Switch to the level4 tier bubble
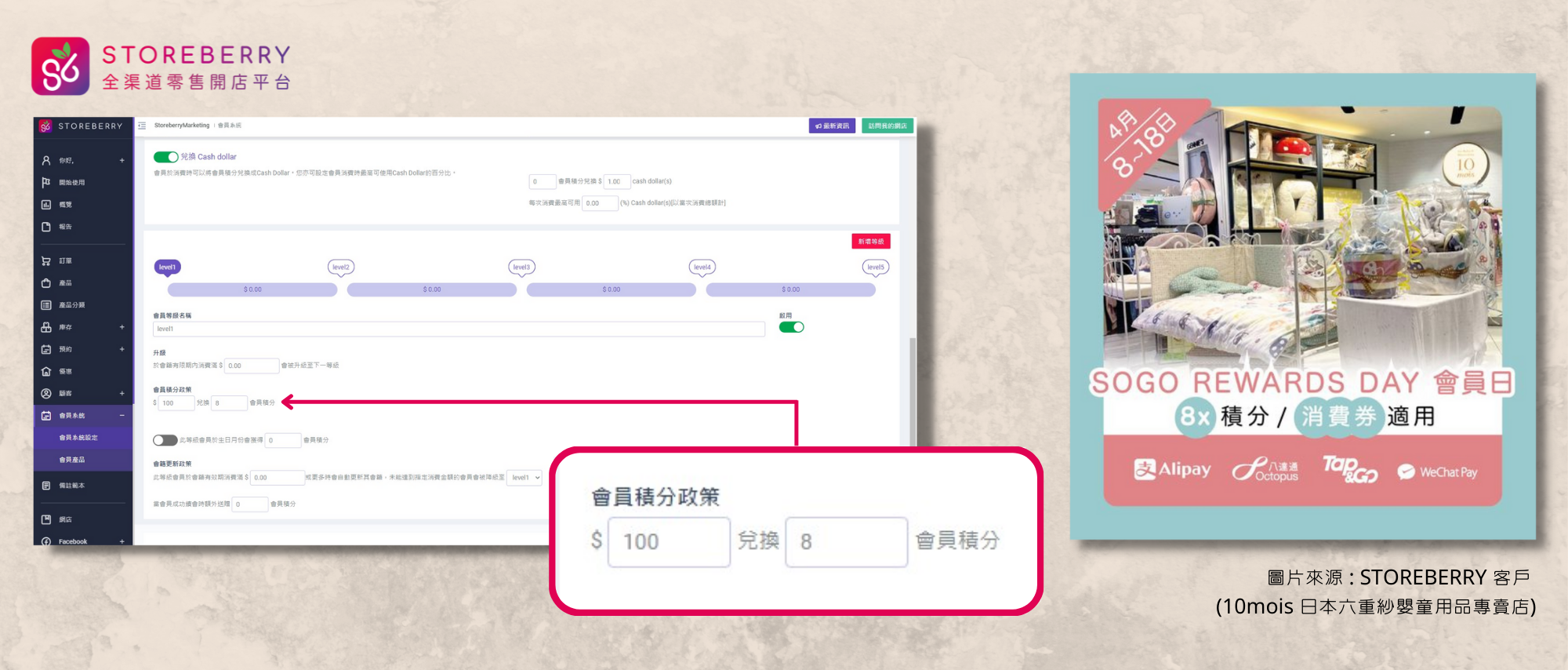The width and height of the screenshot is (1568, 670). [702, 268]
